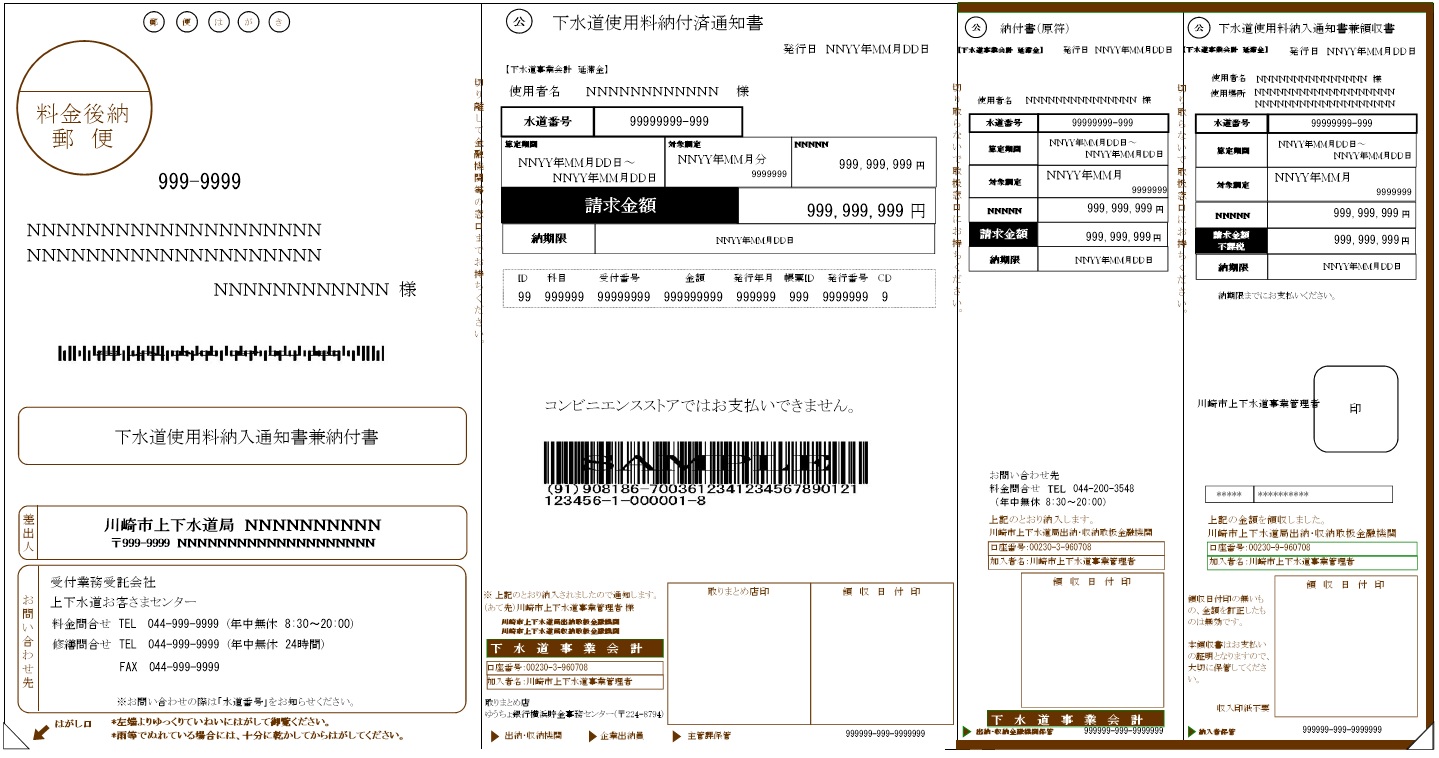Click the 科目 value 999999 in the ID row
Image resolution: width=1439 pixels, height=758 pixels.
[x=565, y=297]
